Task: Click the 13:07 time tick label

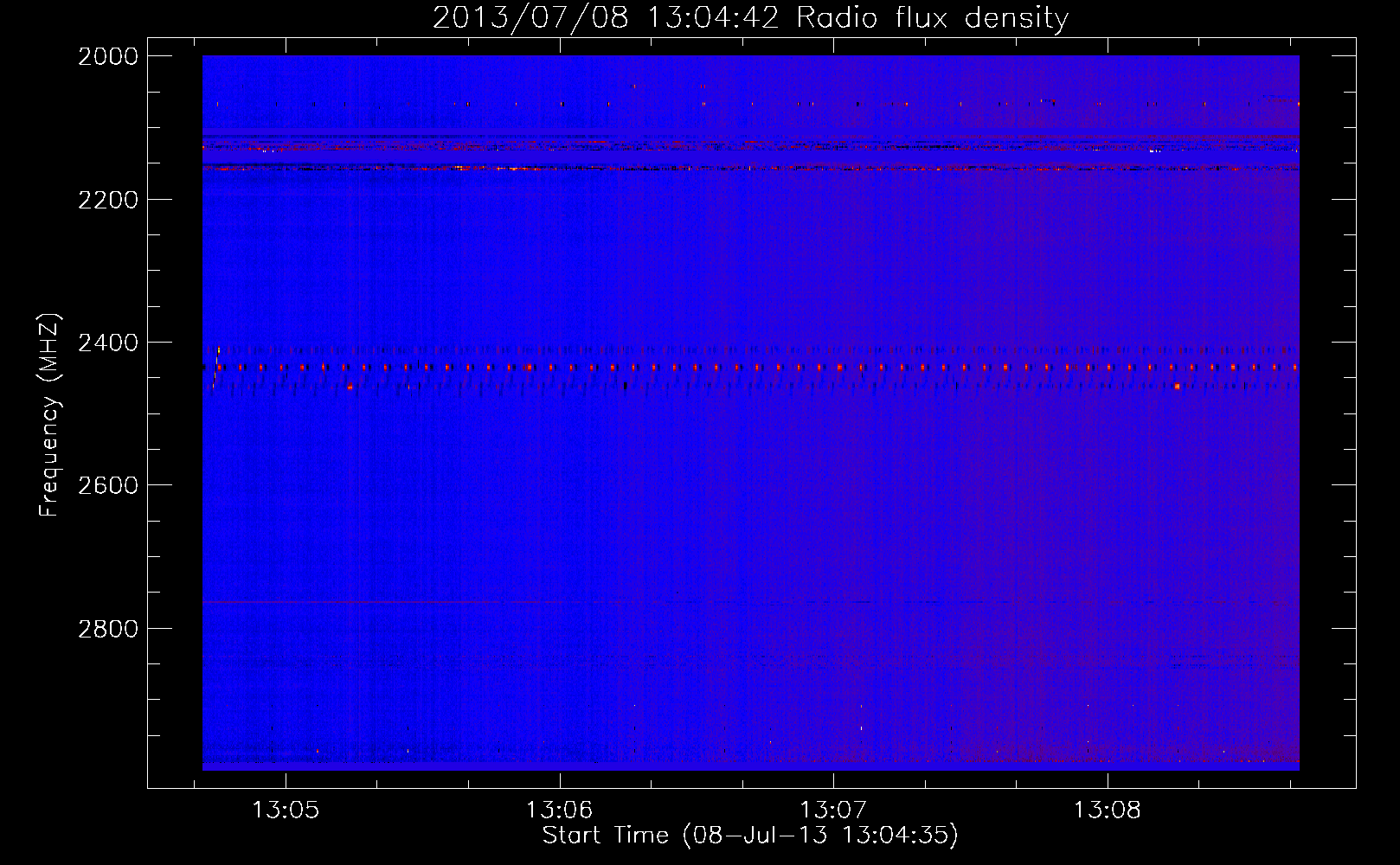Action: 833,811
